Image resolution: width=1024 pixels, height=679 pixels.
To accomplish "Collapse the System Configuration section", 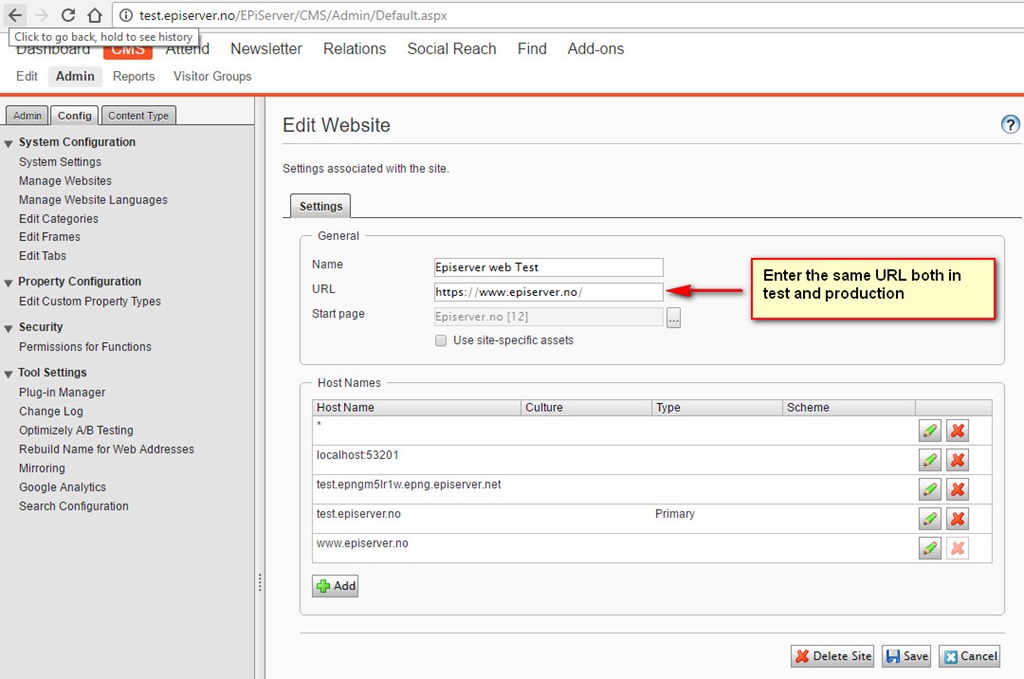I will coord(9,143).
